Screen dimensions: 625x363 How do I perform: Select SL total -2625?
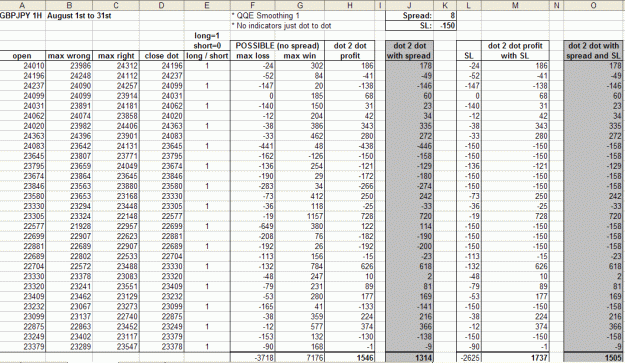[x=469, y=358]
